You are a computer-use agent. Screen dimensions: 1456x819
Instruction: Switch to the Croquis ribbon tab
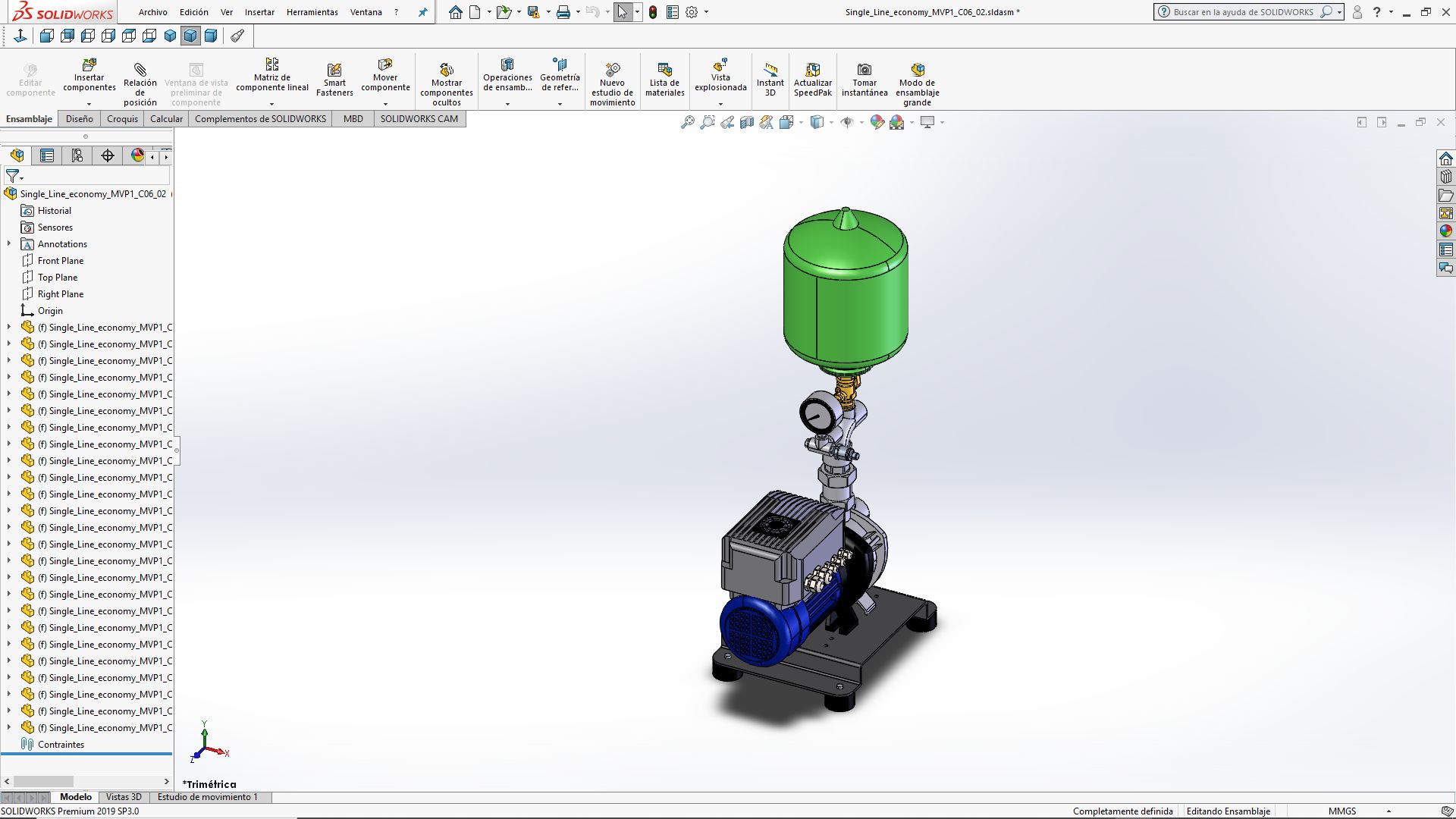click(x=122, y=119)
